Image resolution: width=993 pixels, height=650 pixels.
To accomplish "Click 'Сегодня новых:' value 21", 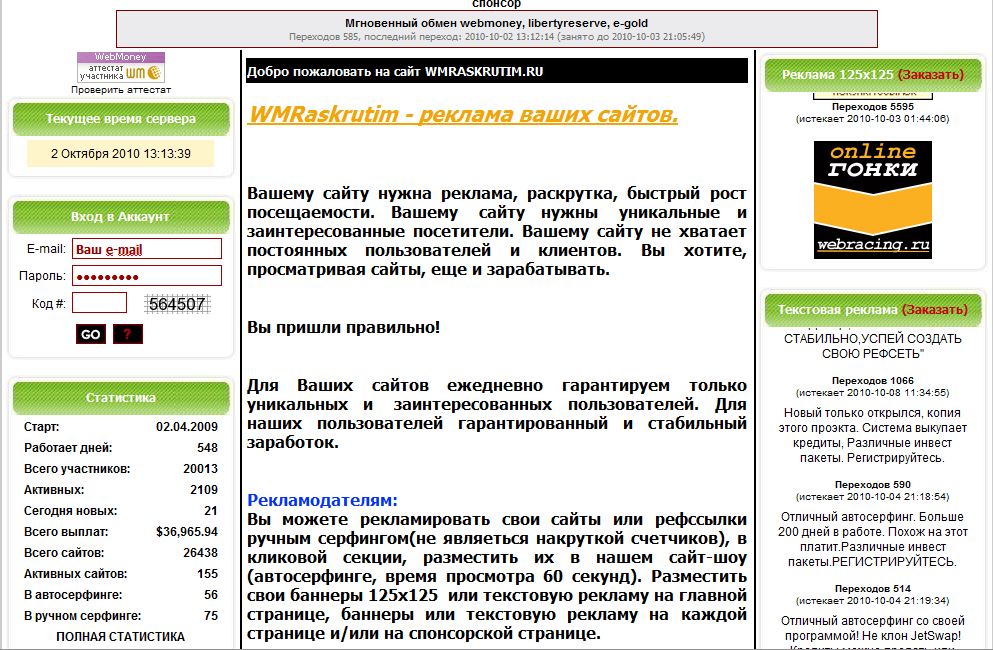I will (211, 511).
